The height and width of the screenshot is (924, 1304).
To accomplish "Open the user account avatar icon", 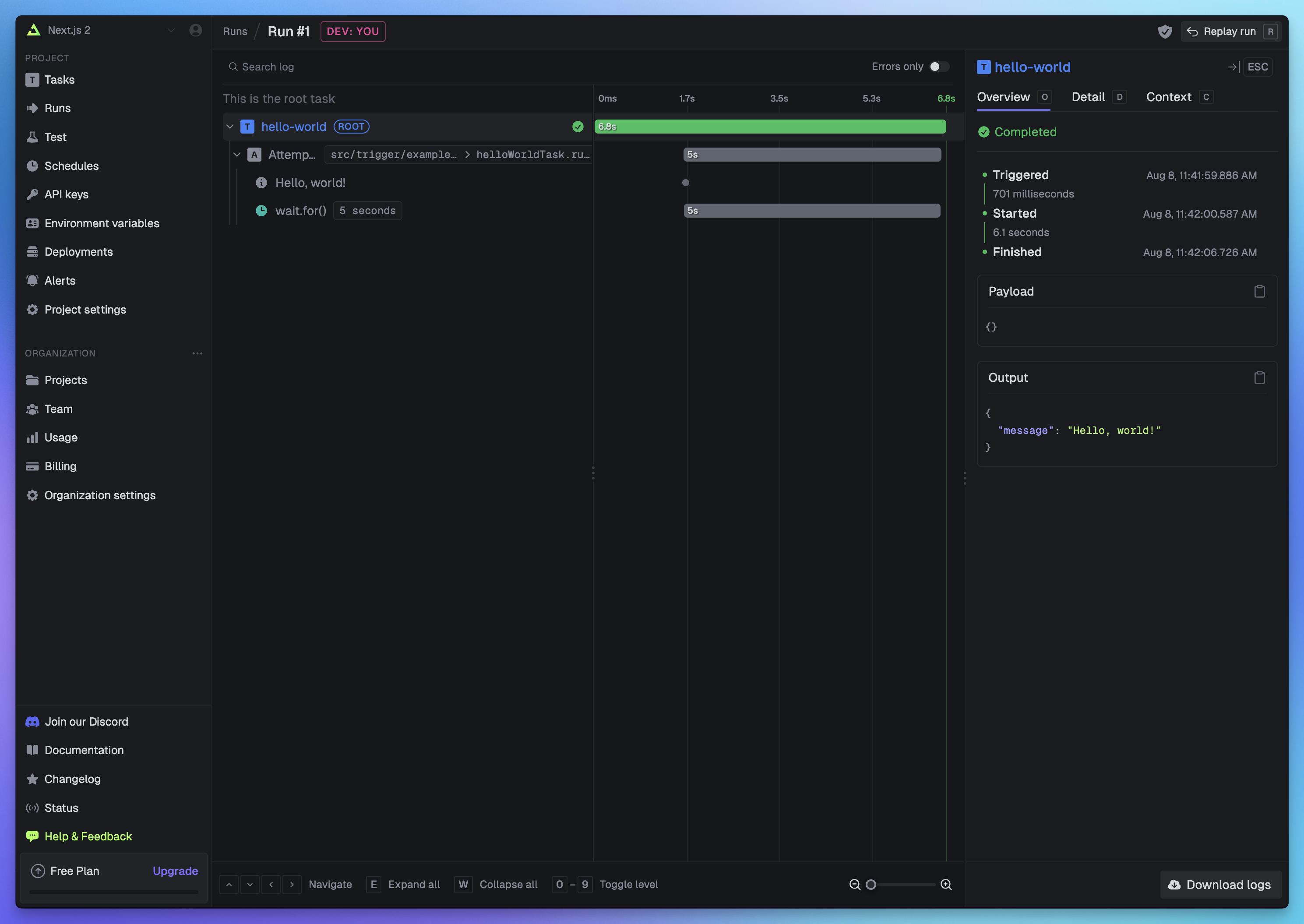I will 195,30.
